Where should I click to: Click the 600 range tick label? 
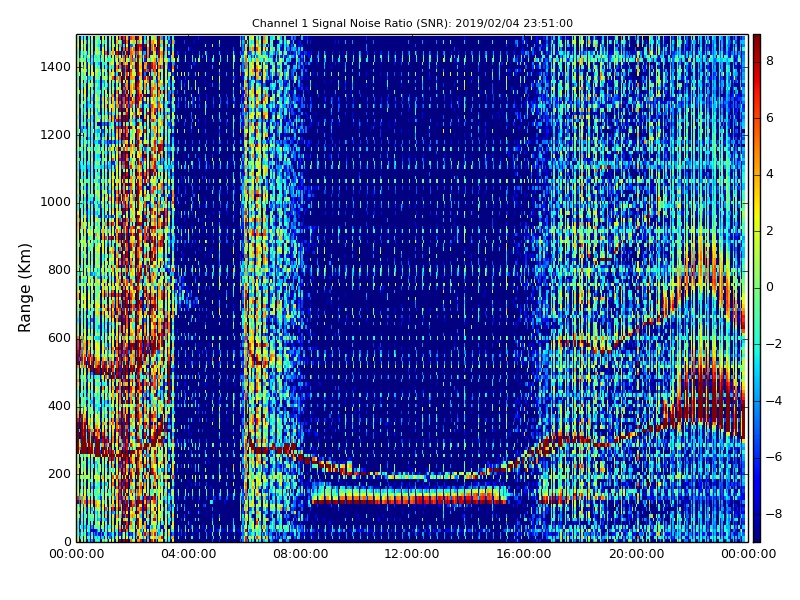[59, 338]
